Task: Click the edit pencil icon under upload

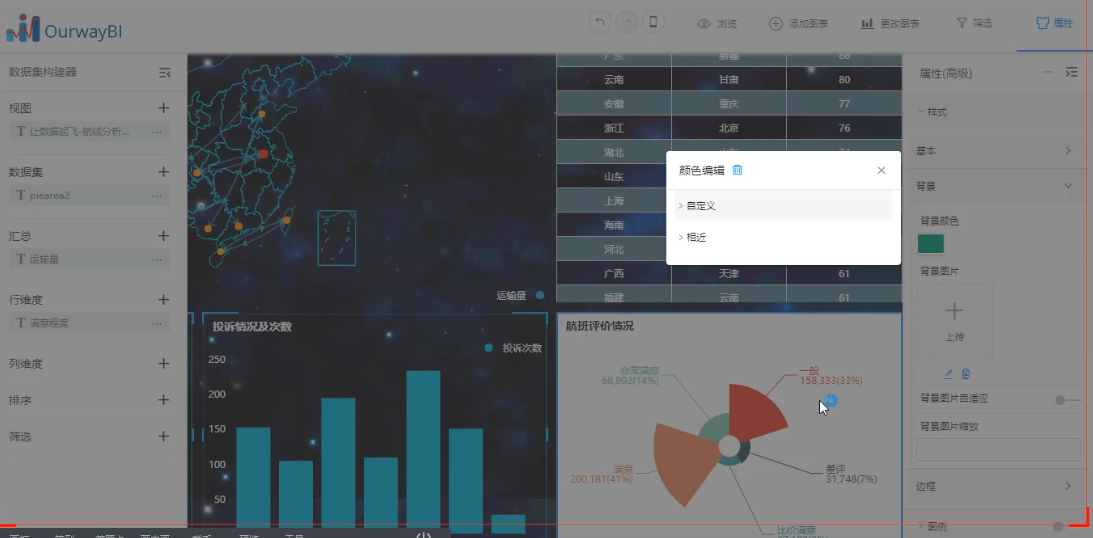Action: 948,374
